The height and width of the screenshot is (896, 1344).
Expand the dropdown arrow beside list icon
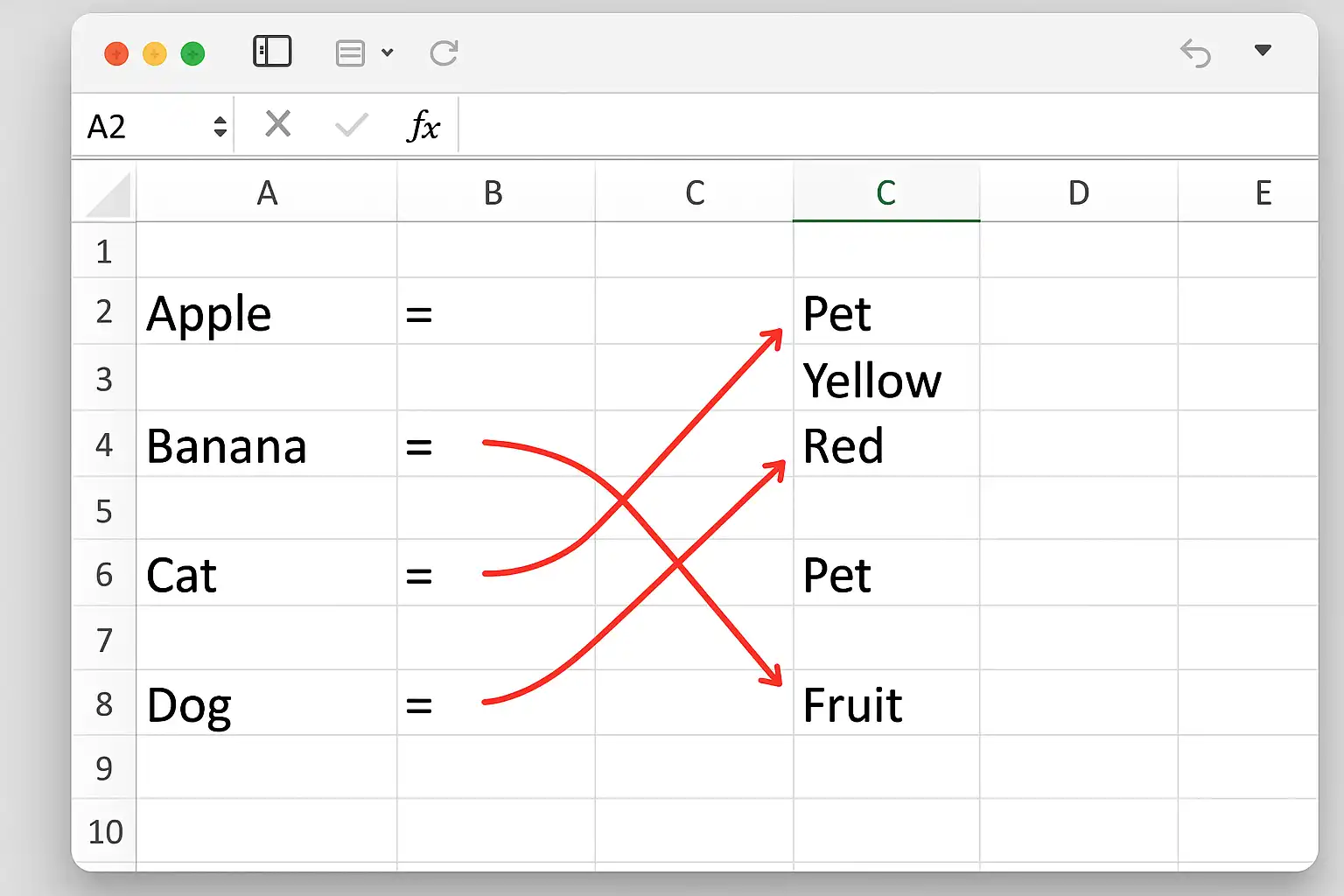(x=387, y=52)
